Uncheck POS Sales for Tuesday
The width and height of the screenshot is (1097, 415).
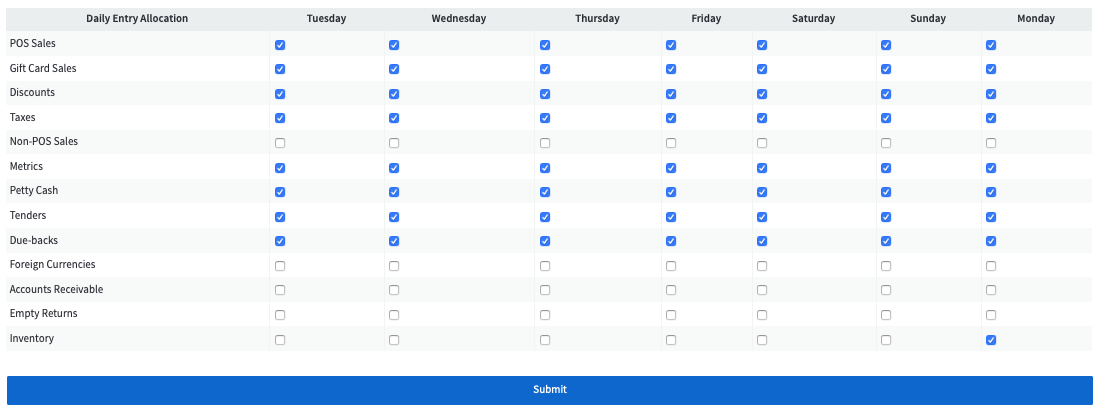coord(280,45)
